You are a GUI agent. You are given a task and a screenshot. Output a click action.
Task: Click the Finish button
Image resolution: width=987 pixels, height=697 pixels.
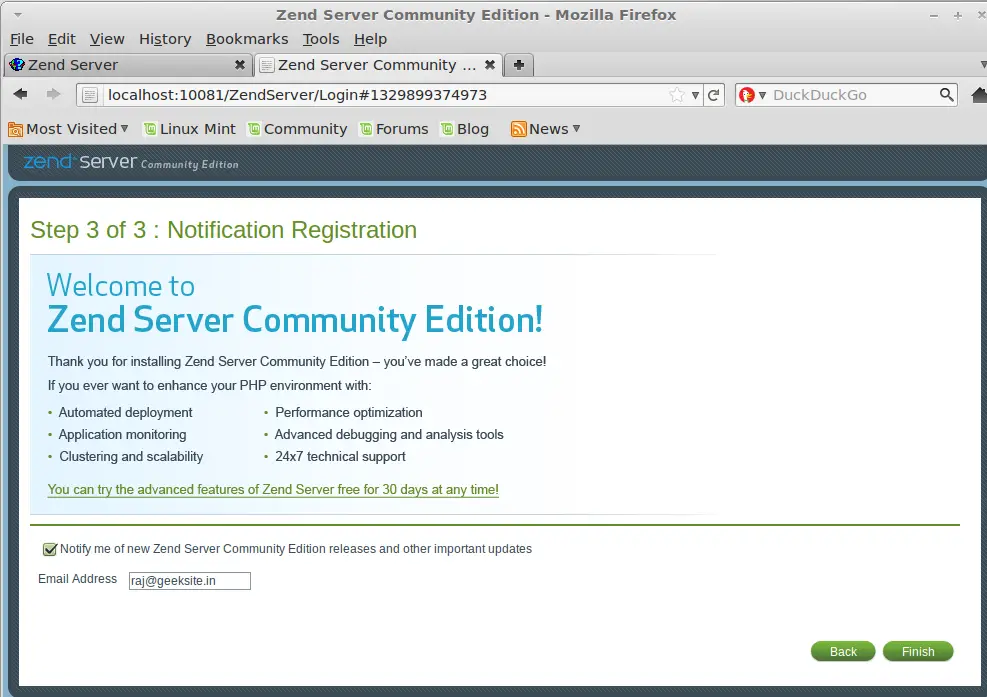click(x=918, y=652)
